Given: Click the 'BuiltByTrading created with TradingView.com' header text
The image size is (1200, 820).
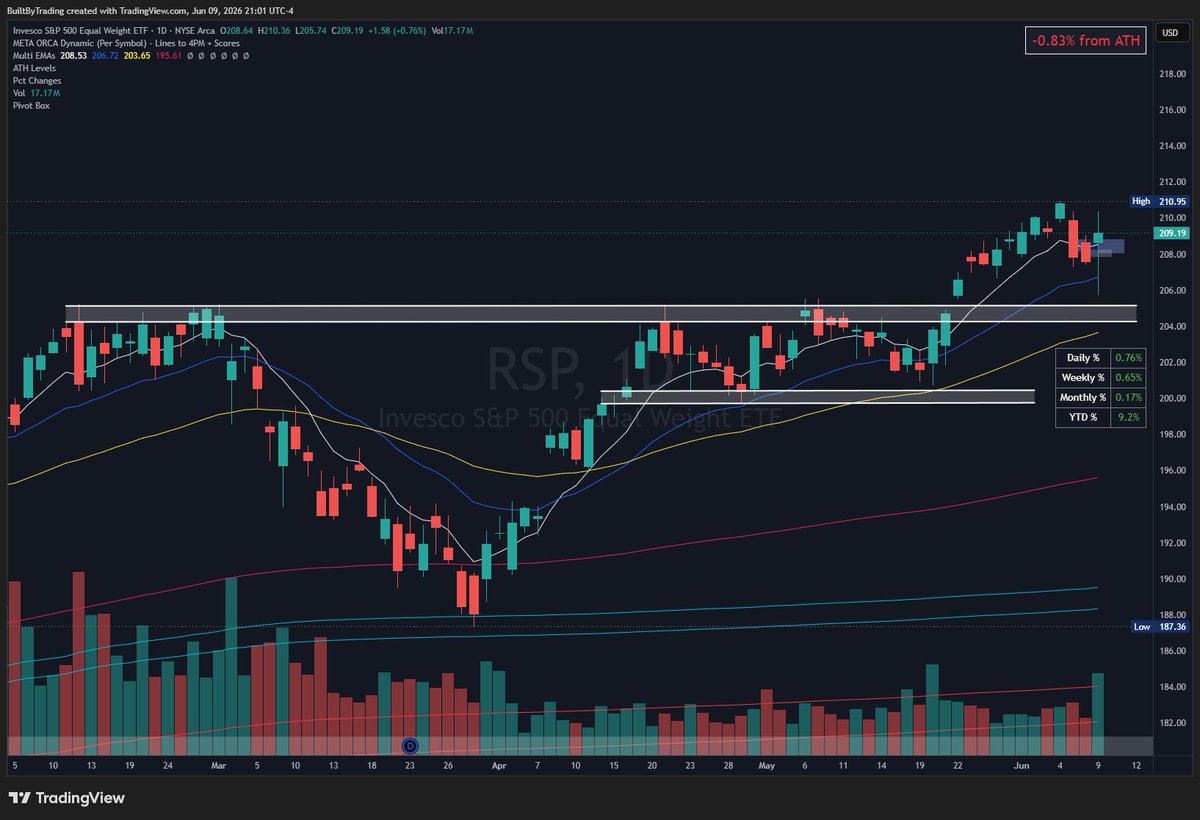Looking at the screenshot, I should pyautogui.click(x=96, y=10).
